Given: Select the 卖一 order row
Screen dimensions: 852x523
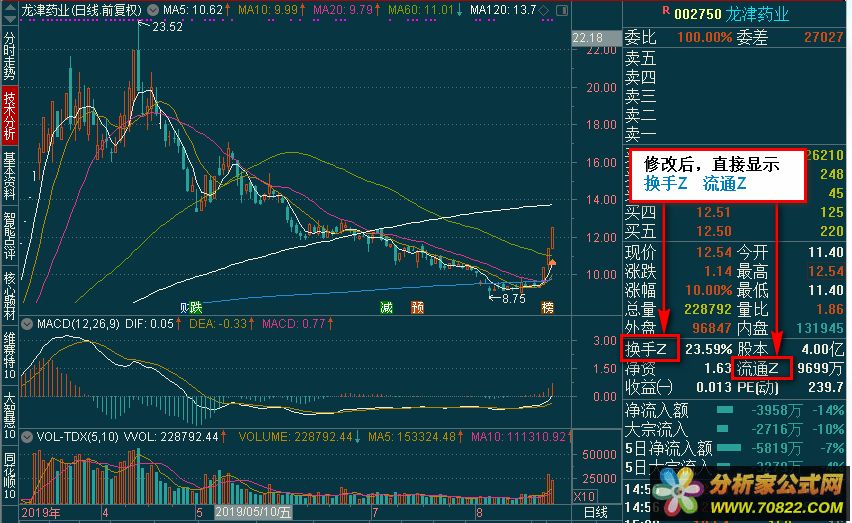Looking at the screenshot, I should [x=734, y=133].
